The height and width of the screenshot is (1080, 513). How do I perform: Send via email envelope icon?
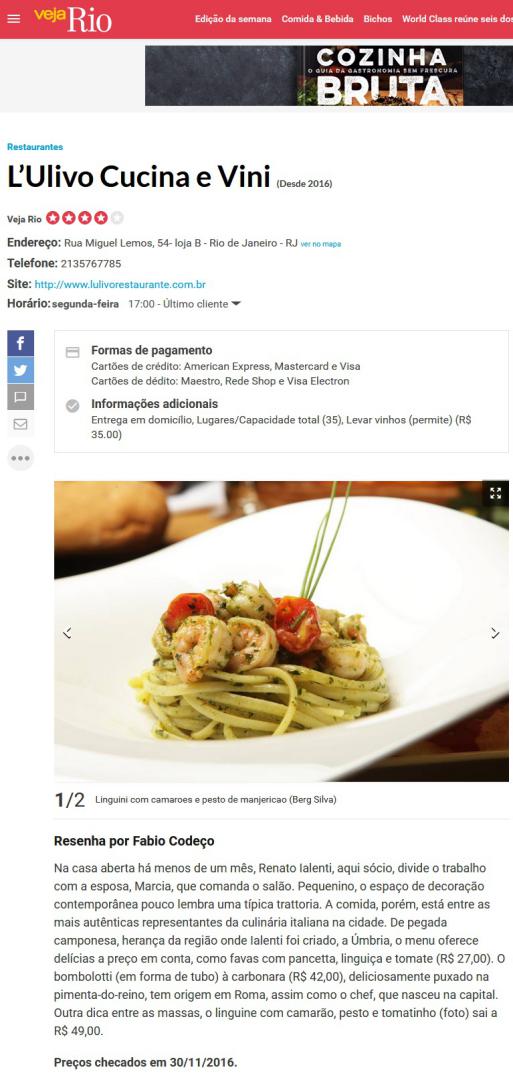[21, 424]
